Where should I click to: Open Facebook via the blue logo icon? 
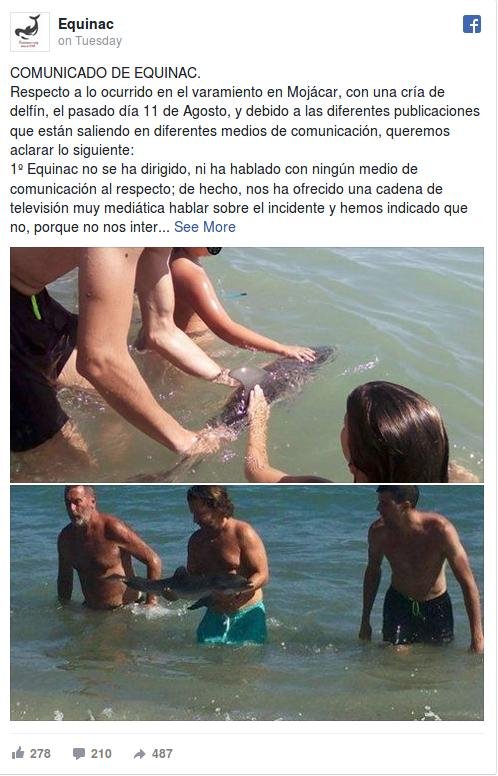pos(472,24)
